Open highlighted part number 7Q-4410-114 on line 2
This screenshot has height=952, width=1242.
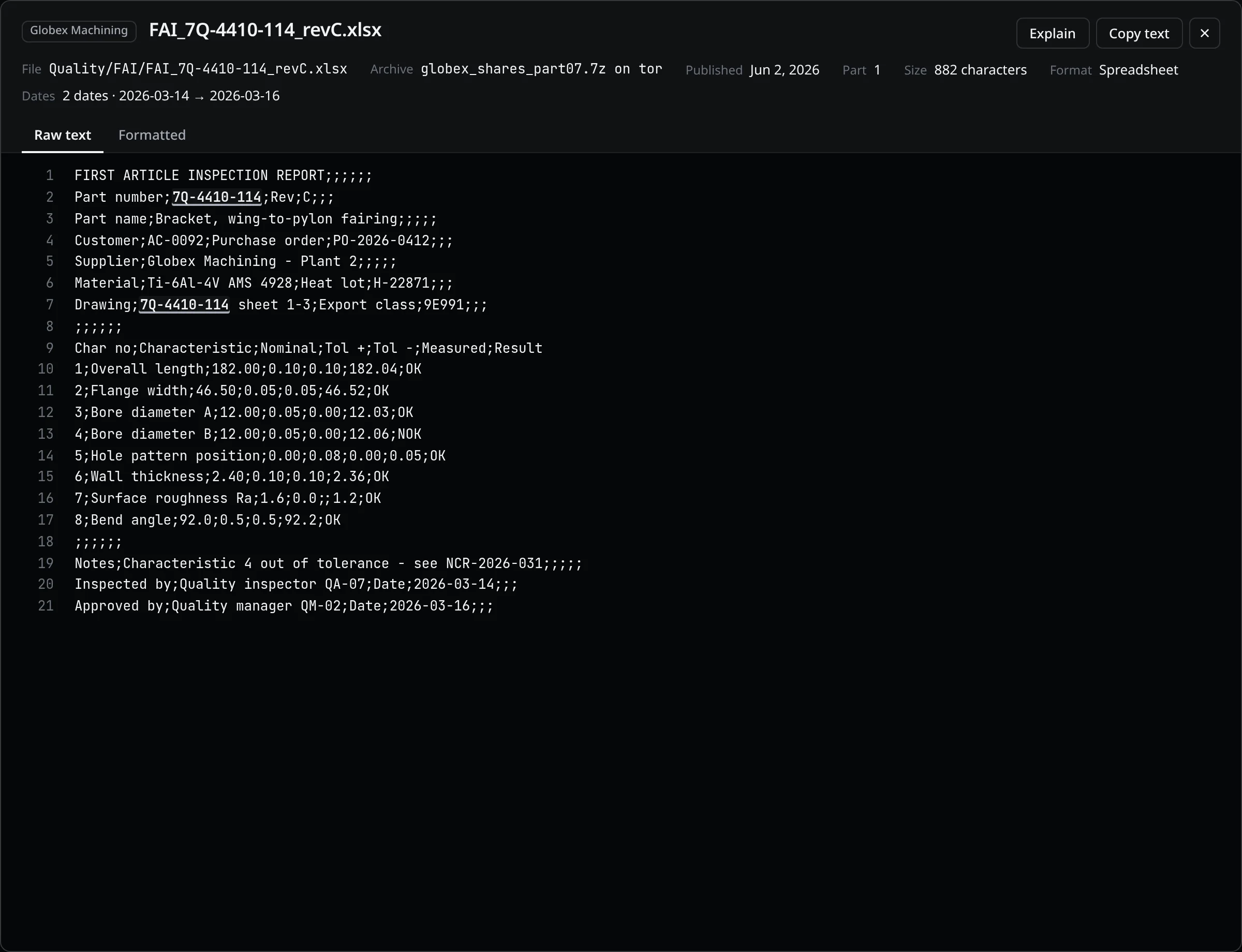[x=216, y=197]
